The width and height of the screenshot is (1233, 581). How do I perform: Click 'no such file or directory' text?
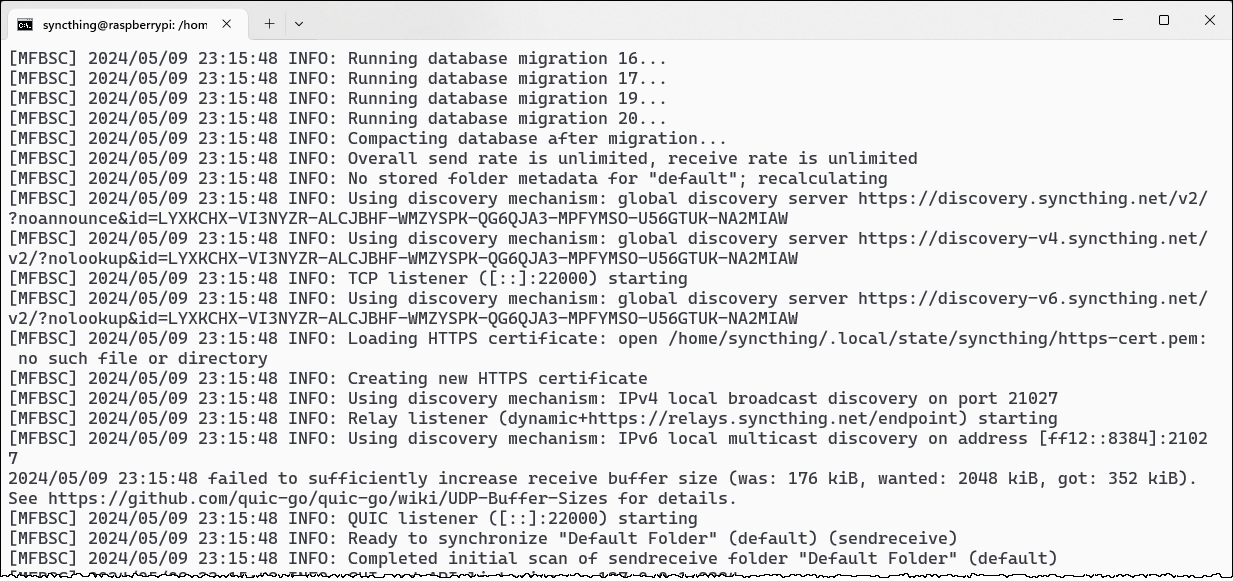point(142,358)
